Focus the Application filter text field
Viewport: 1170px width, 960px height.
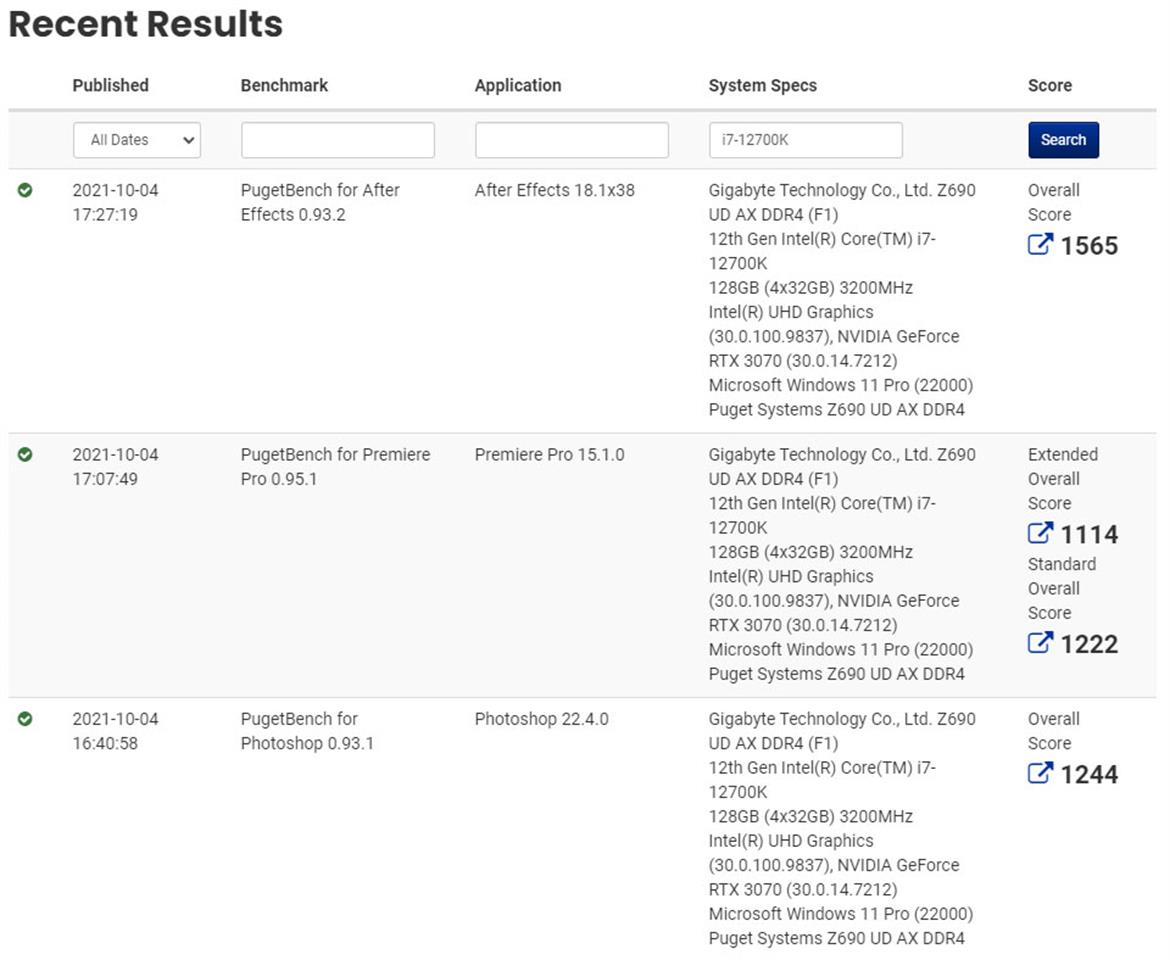[x=572, y=140]
